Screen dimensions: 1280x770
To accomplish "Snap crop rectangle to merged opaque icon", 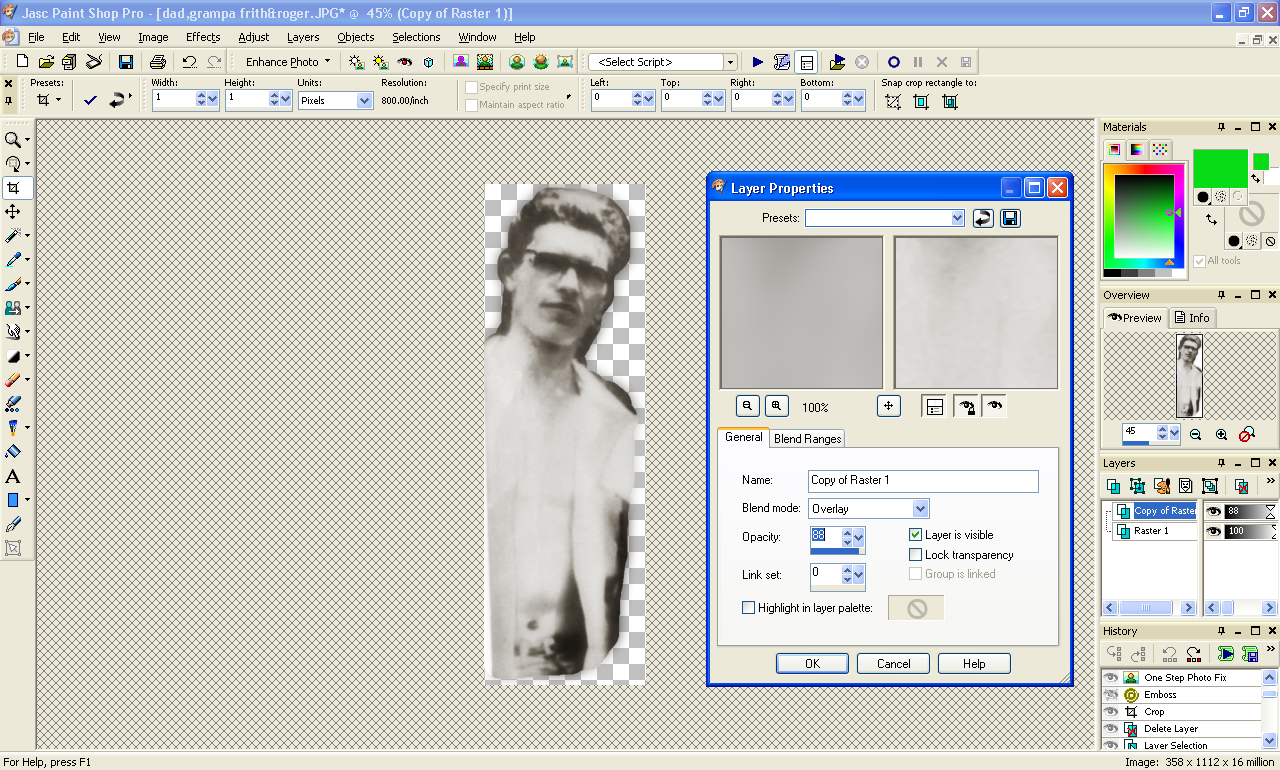I will 950,101.
